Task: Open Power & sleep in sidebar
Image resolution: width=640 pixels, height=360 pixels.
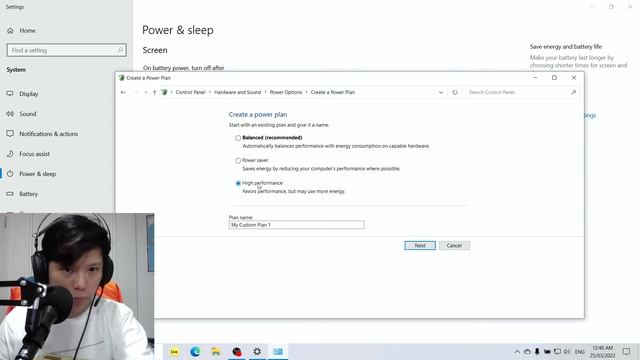Action: pyautogui.click(x=38, y=174)
